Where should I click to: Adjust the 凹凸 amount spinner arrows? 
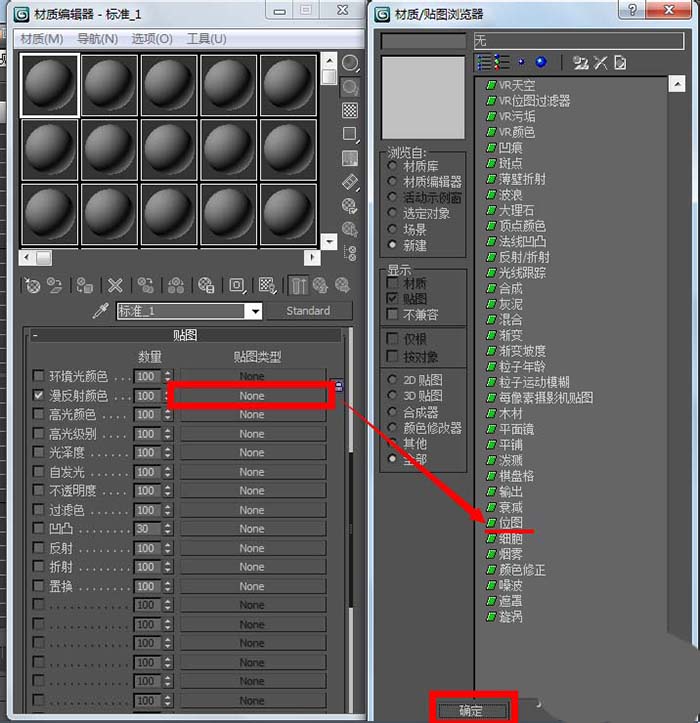(x=168, y=528)
